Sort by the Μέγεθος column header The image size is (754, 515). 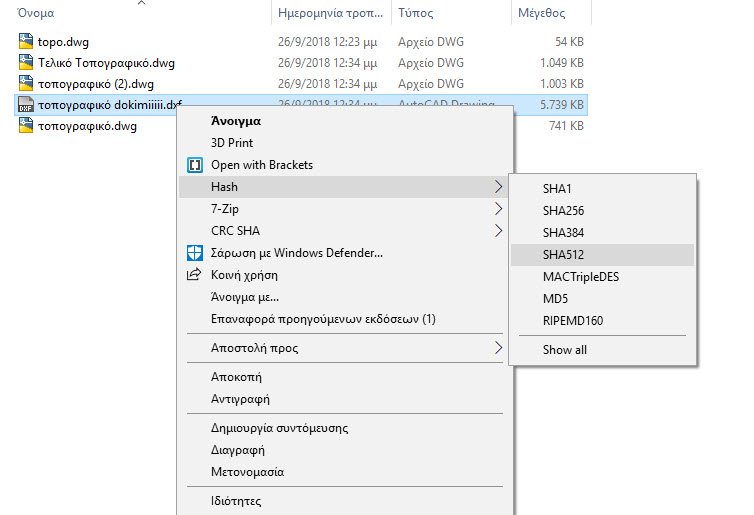pos(541,14)
